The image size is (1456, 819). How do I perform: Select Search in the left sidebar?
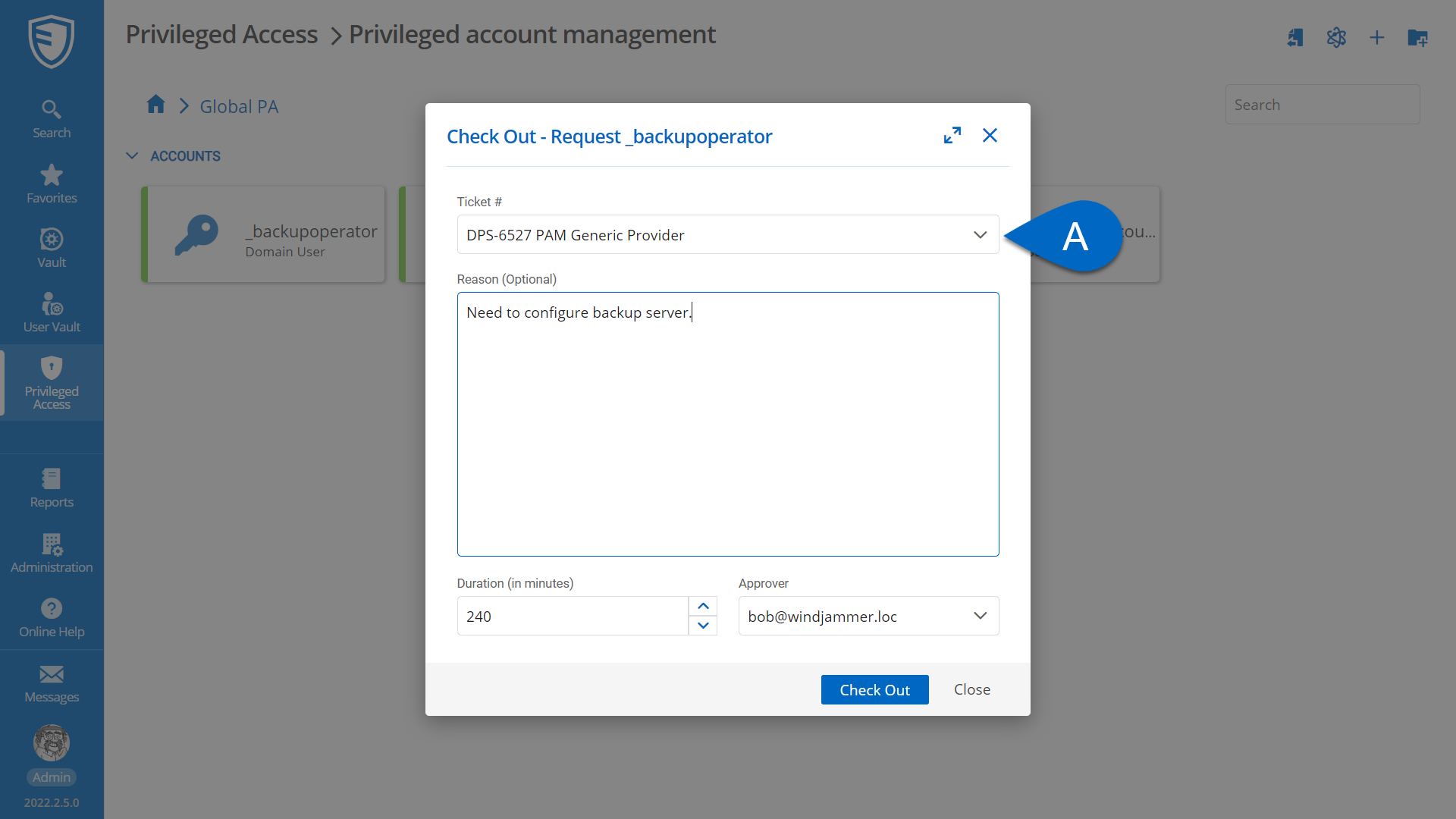click(x=51, y=118)
